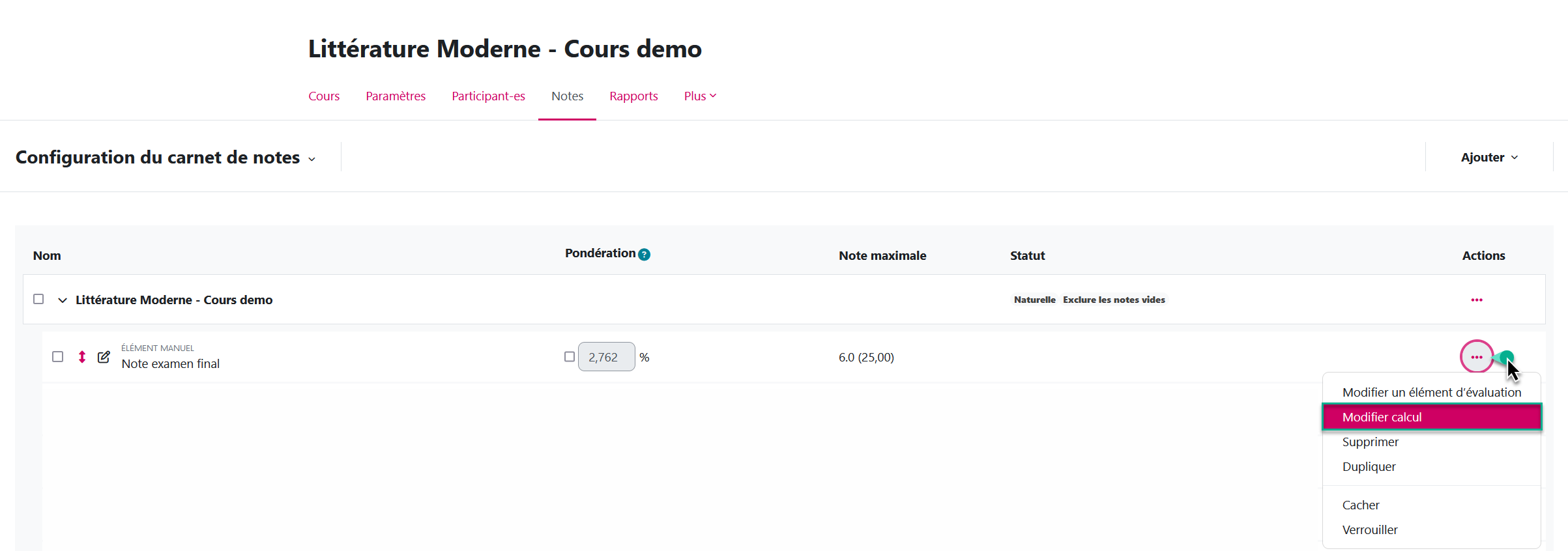Open the Plus navigation dropdown
Image resolution: width=1568 pixels, height=551 pixels.
pos(699,96)
